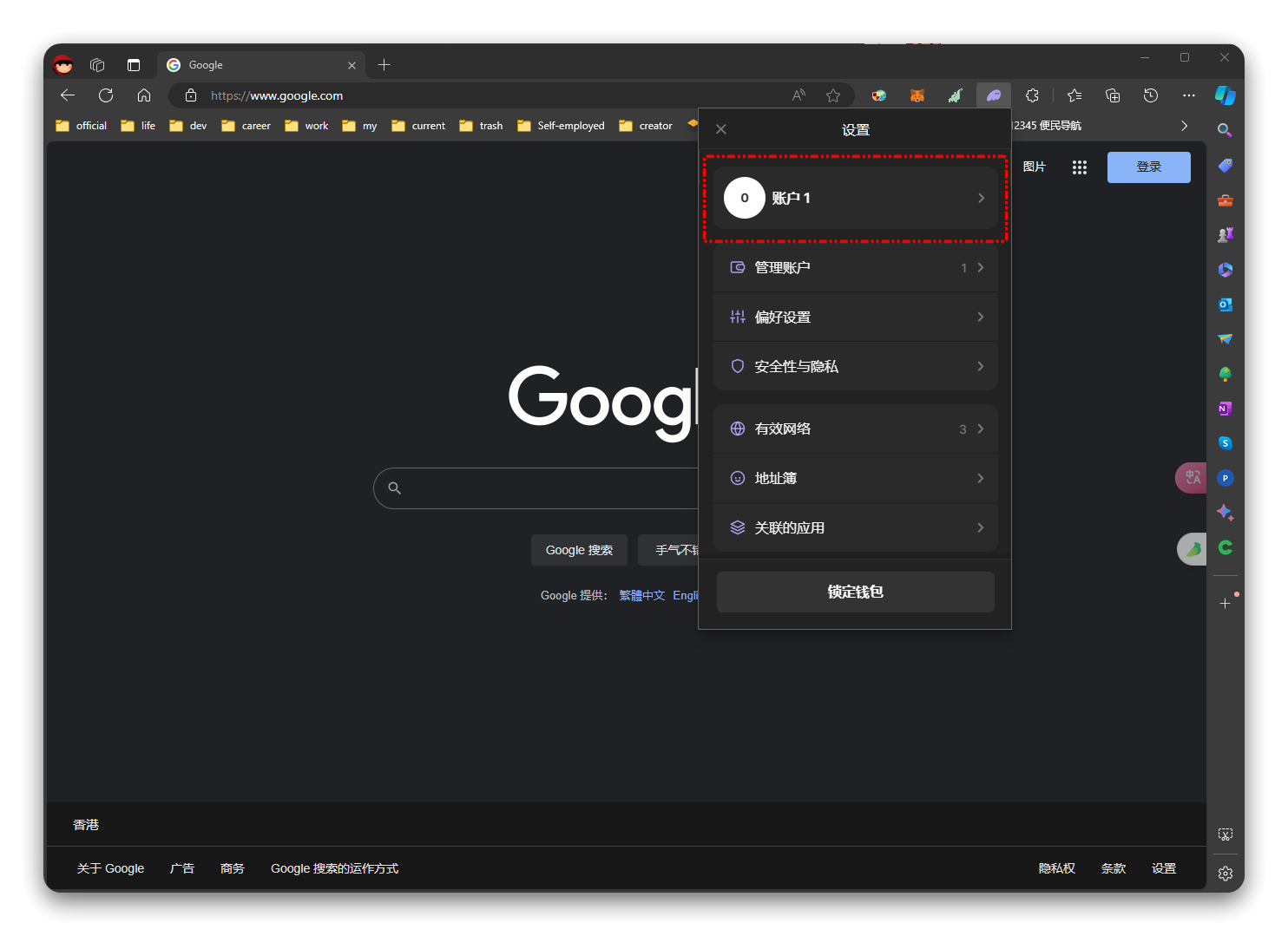
Task: Open 账户 1 account details
Action: click(x=855, y=198)
